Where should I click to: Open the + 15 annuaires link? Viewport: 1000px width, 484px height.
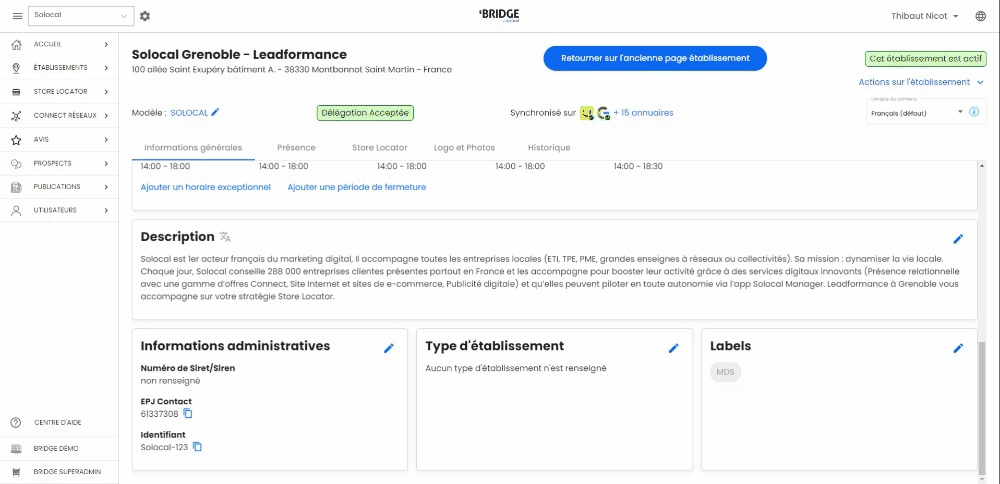[643, 113]
